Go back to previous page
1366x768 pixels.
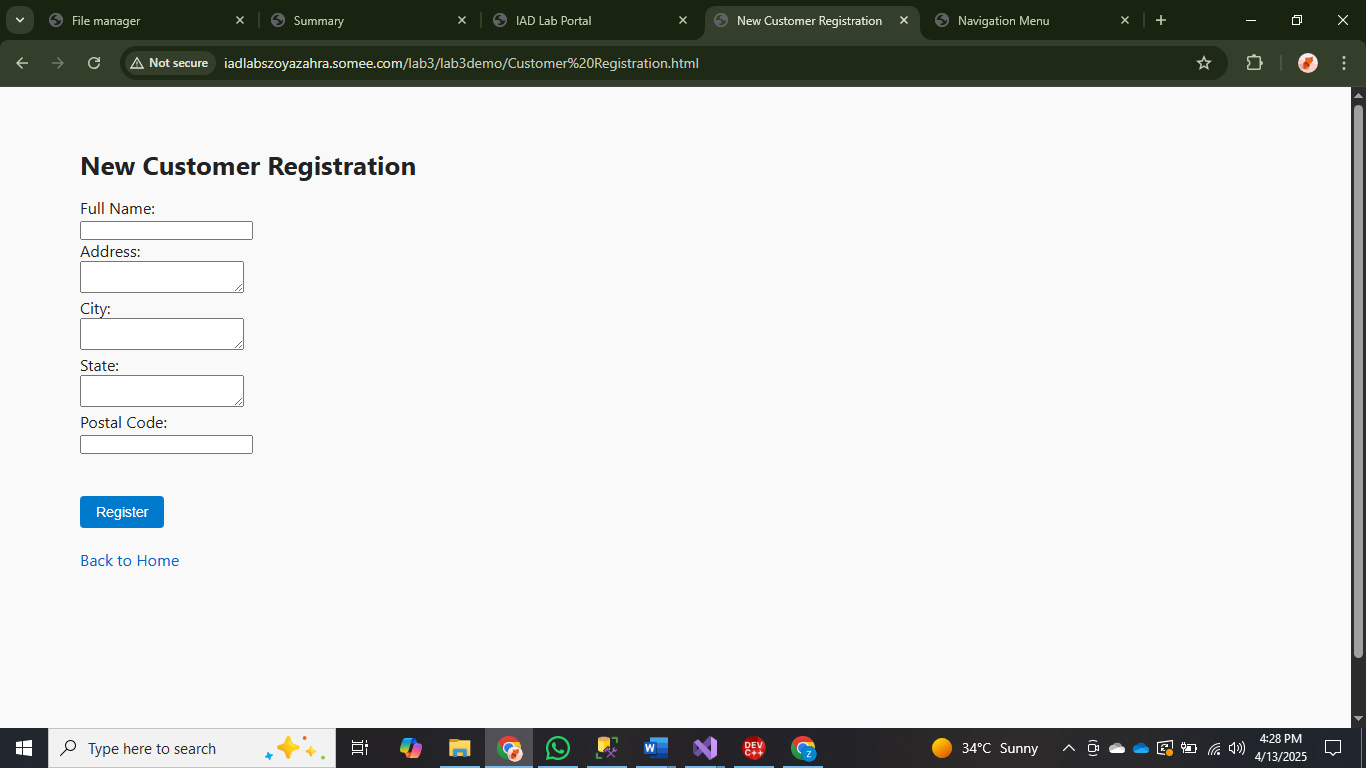(22, 63)
